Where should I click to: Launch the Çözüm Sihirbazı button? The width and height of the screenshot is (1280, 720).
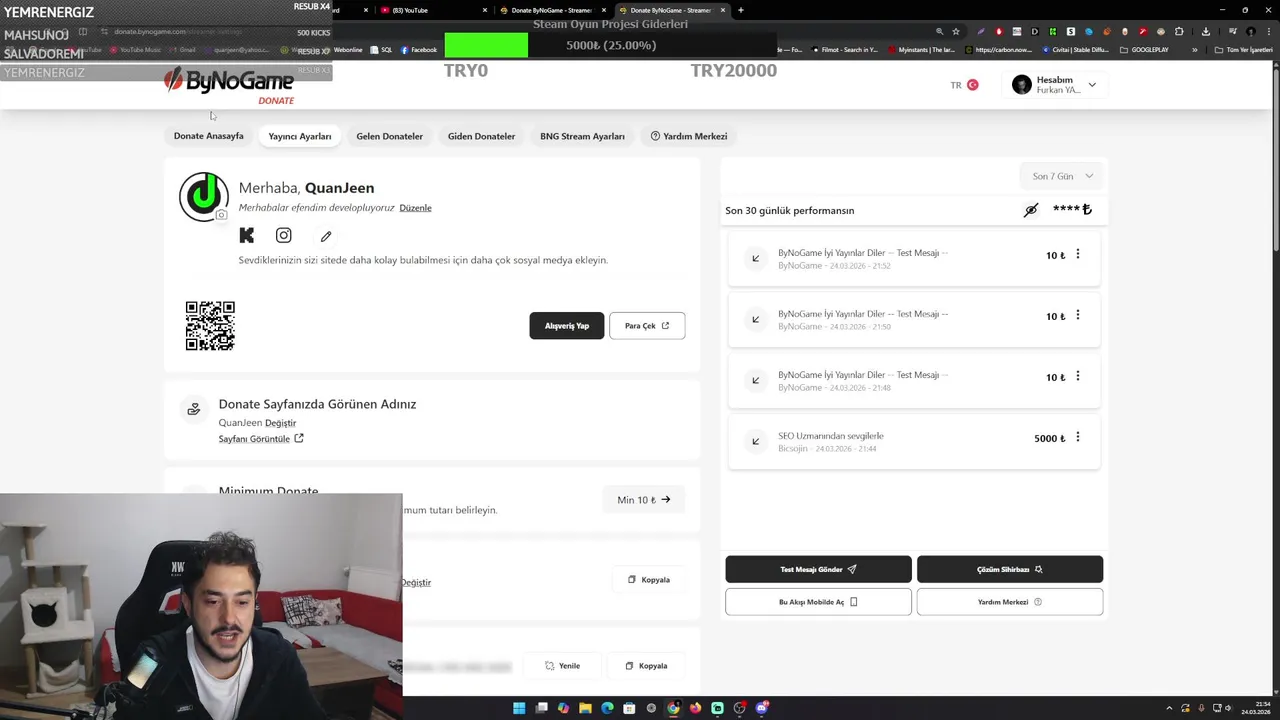click(x=1010, y=569)
